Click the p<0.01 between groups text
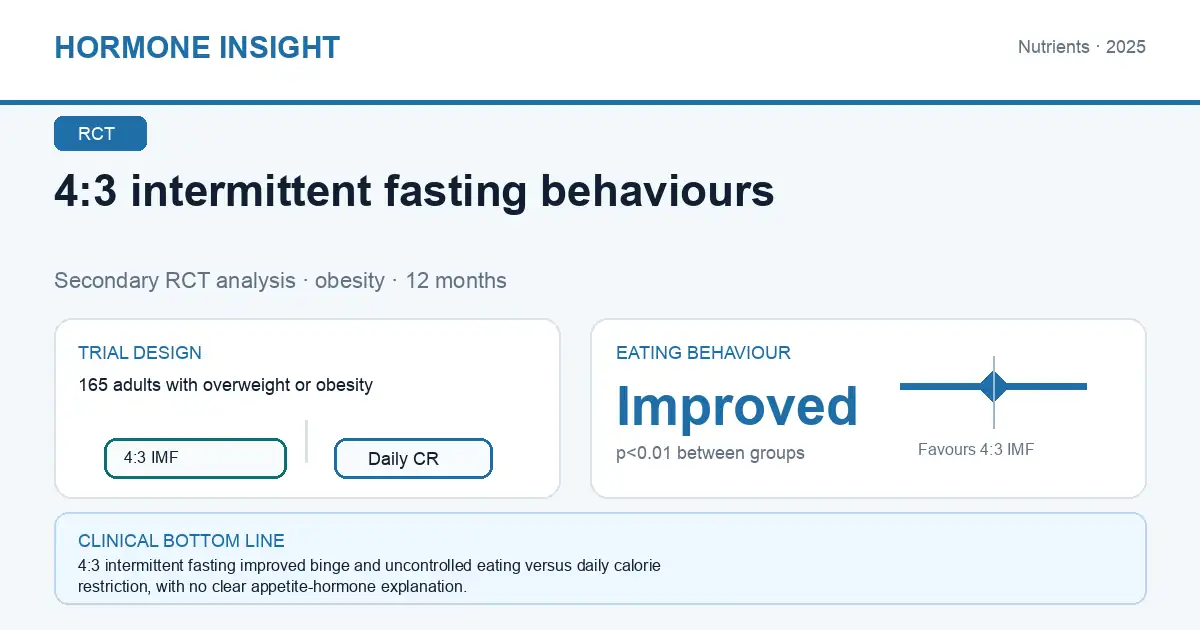The image size is (1200, 630). click(x=710, y=453)
